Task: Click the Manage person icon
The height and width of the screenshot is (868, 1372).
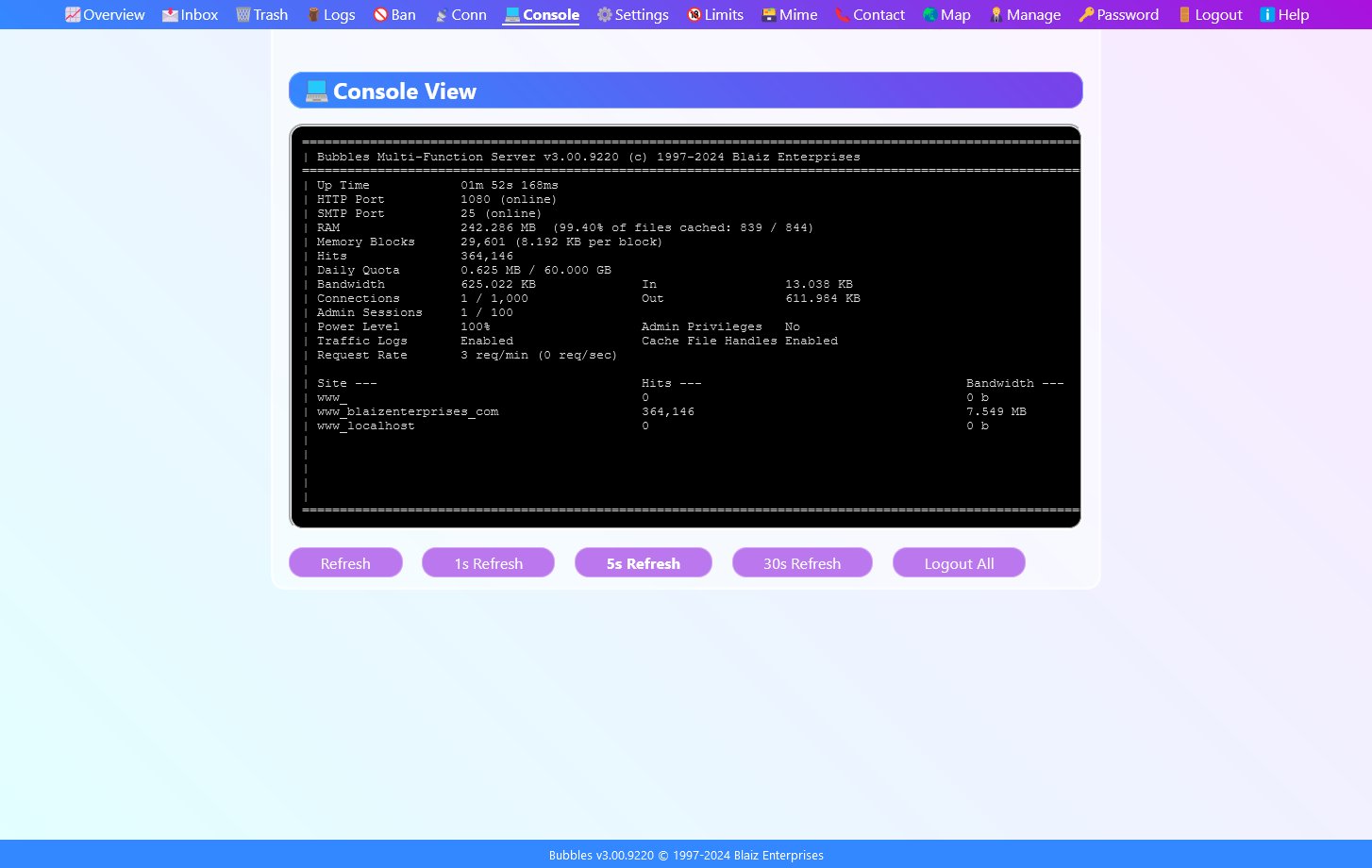Action: tap(996, 15)
